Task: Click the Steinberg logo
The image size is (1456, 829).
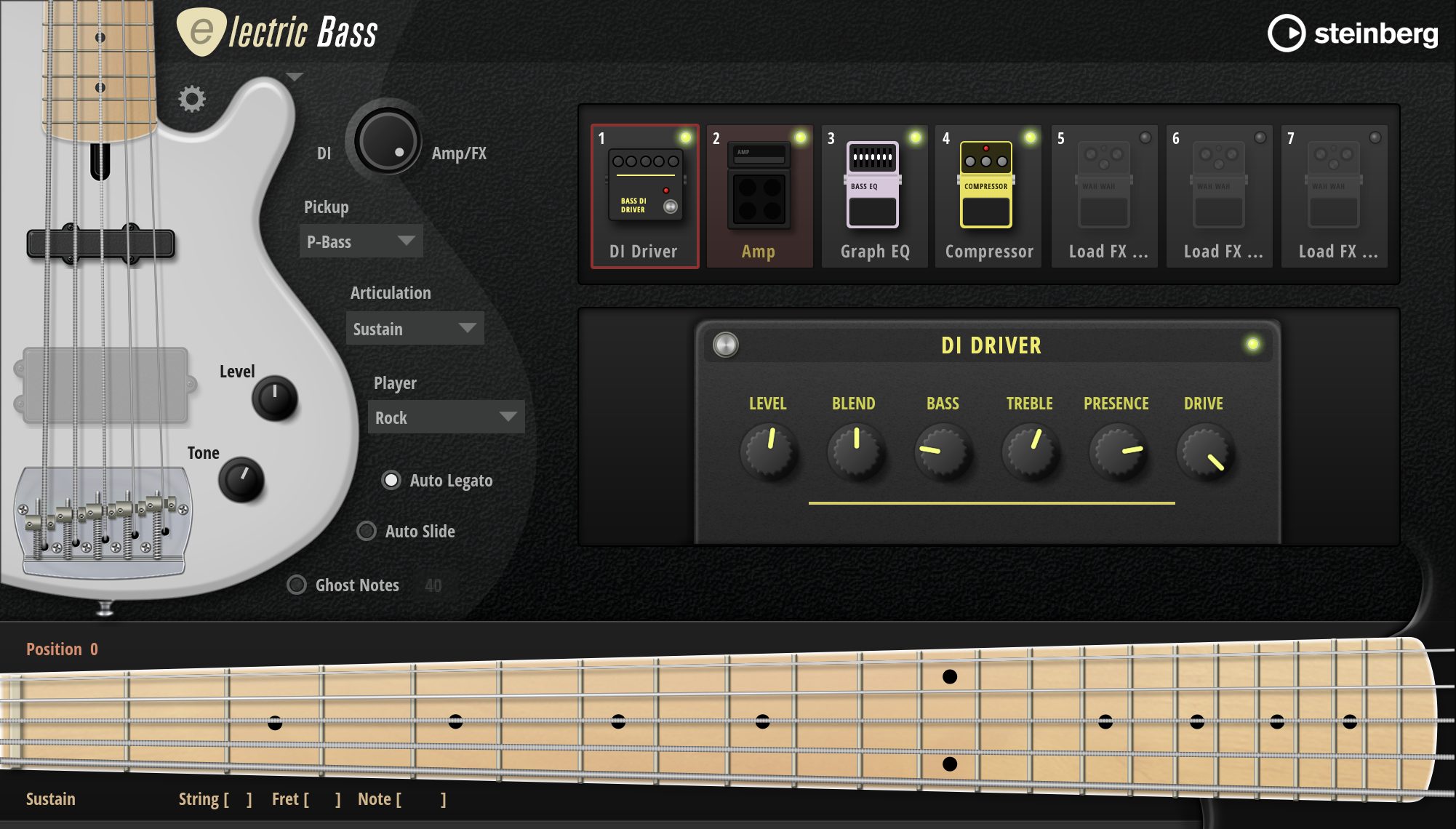Action: tap(1353, 33)
